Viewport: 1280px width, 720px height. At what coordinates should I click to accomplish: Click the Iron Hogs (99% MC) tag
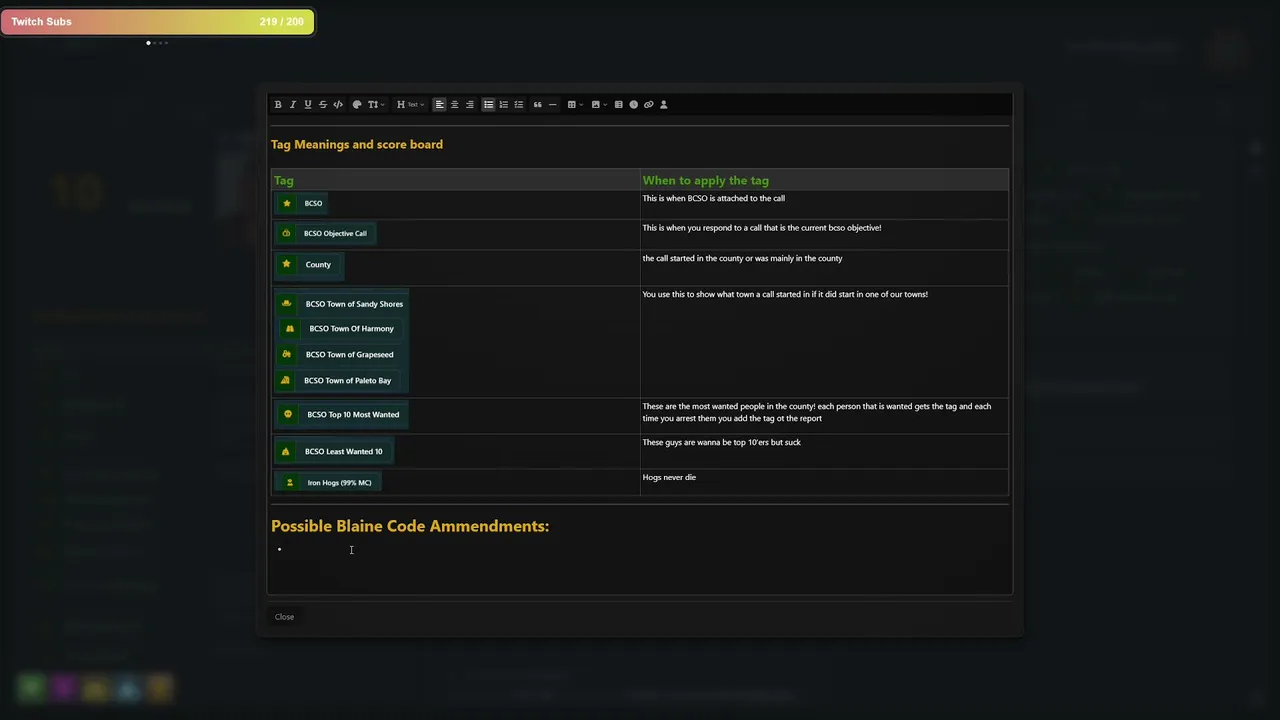tap(329, 482)
